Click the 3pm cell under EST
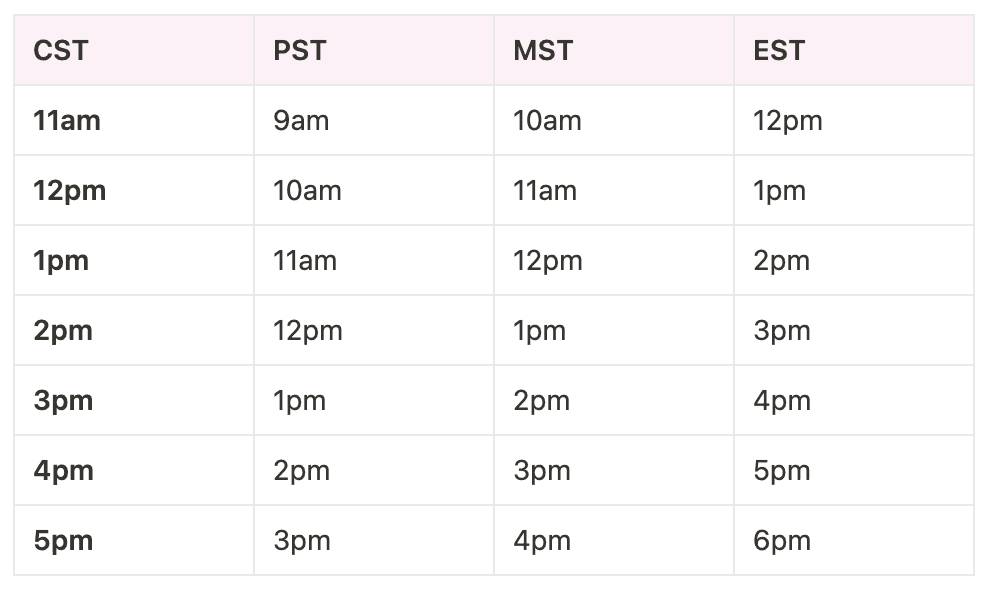This screenshot has height=594, width=988. 782,331
